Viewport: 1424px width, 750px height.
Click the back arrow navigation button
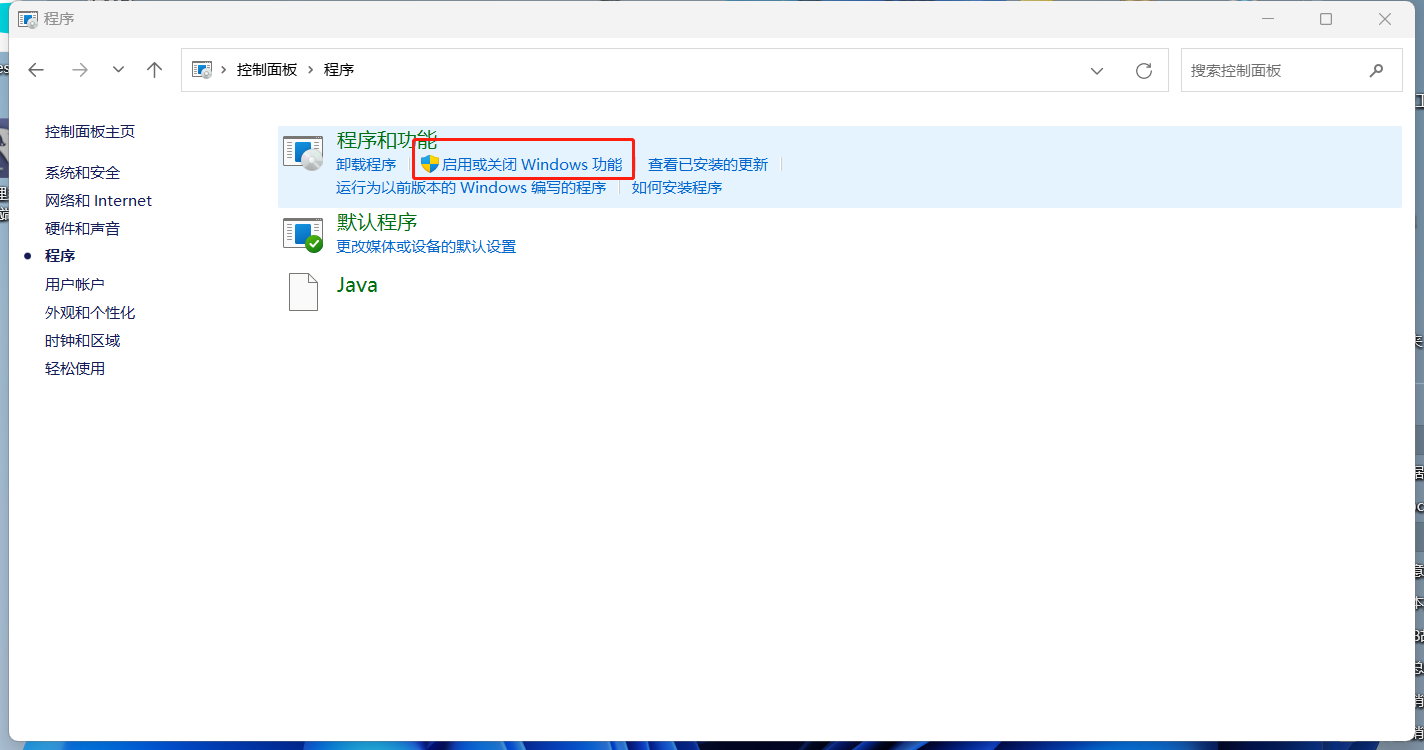pos(36,70)
